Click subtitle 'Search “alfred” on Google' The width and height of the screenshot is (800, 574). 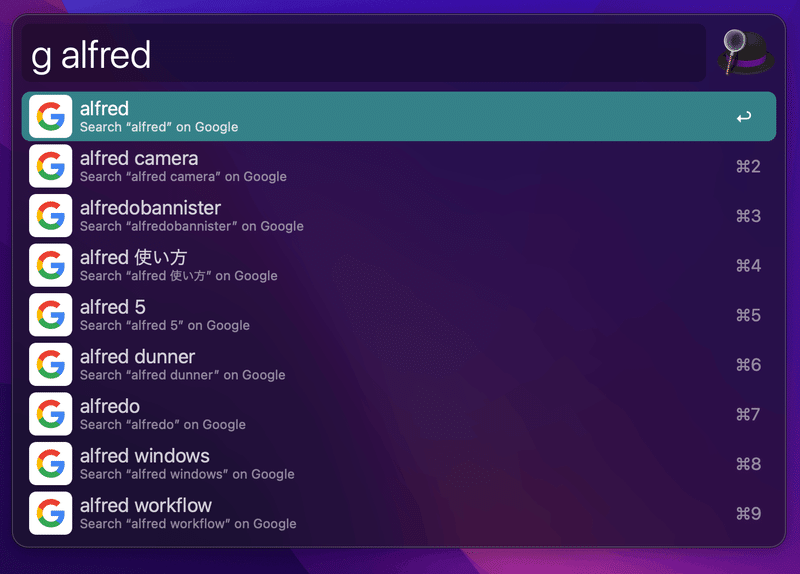pyautogui.click(x=159, y=127)
